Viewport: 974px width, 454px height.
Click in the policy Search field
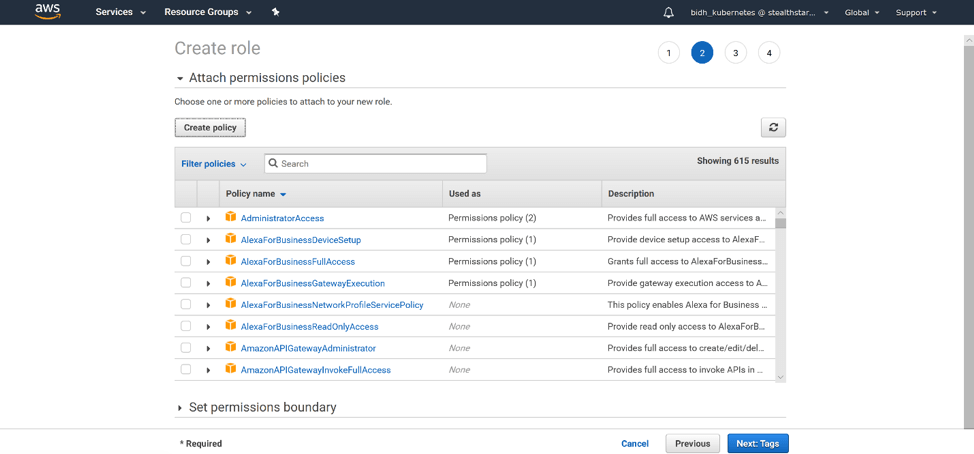[x=375, y=164]
